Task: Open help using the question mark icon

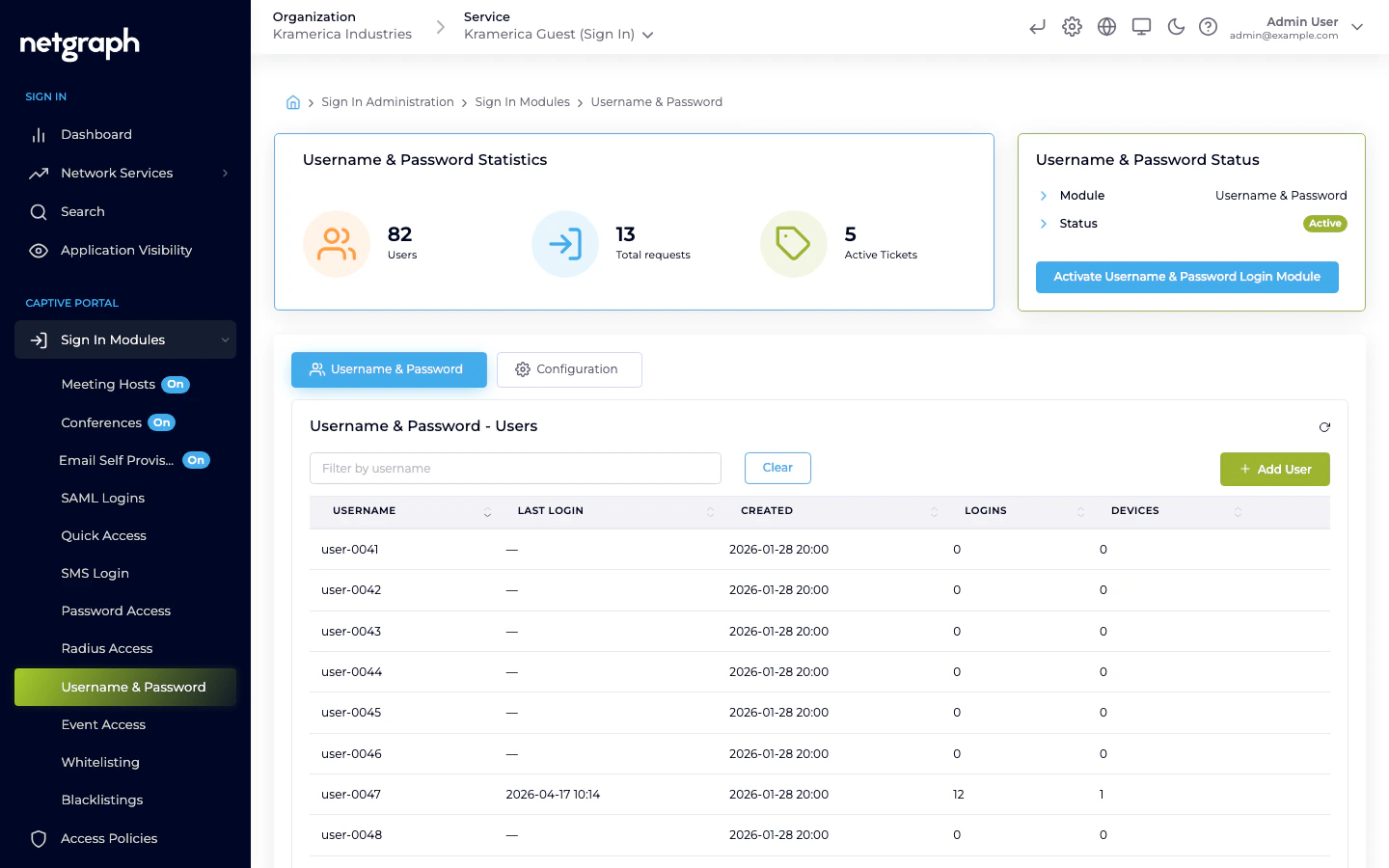Action: click(x=1209, y=26)
